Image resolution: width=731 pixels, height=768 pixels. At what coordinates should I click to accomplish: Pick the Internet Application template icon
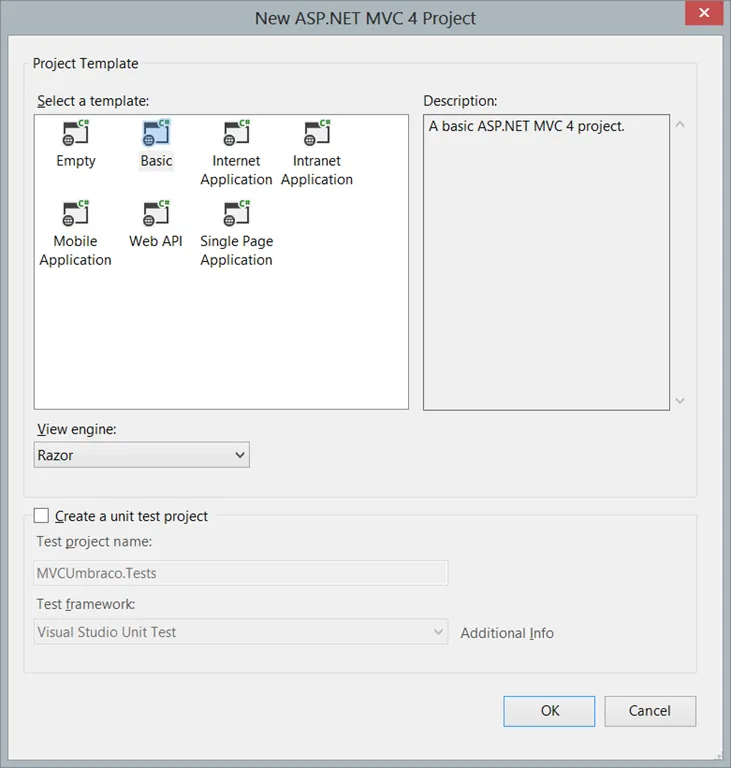coord(236,134)
